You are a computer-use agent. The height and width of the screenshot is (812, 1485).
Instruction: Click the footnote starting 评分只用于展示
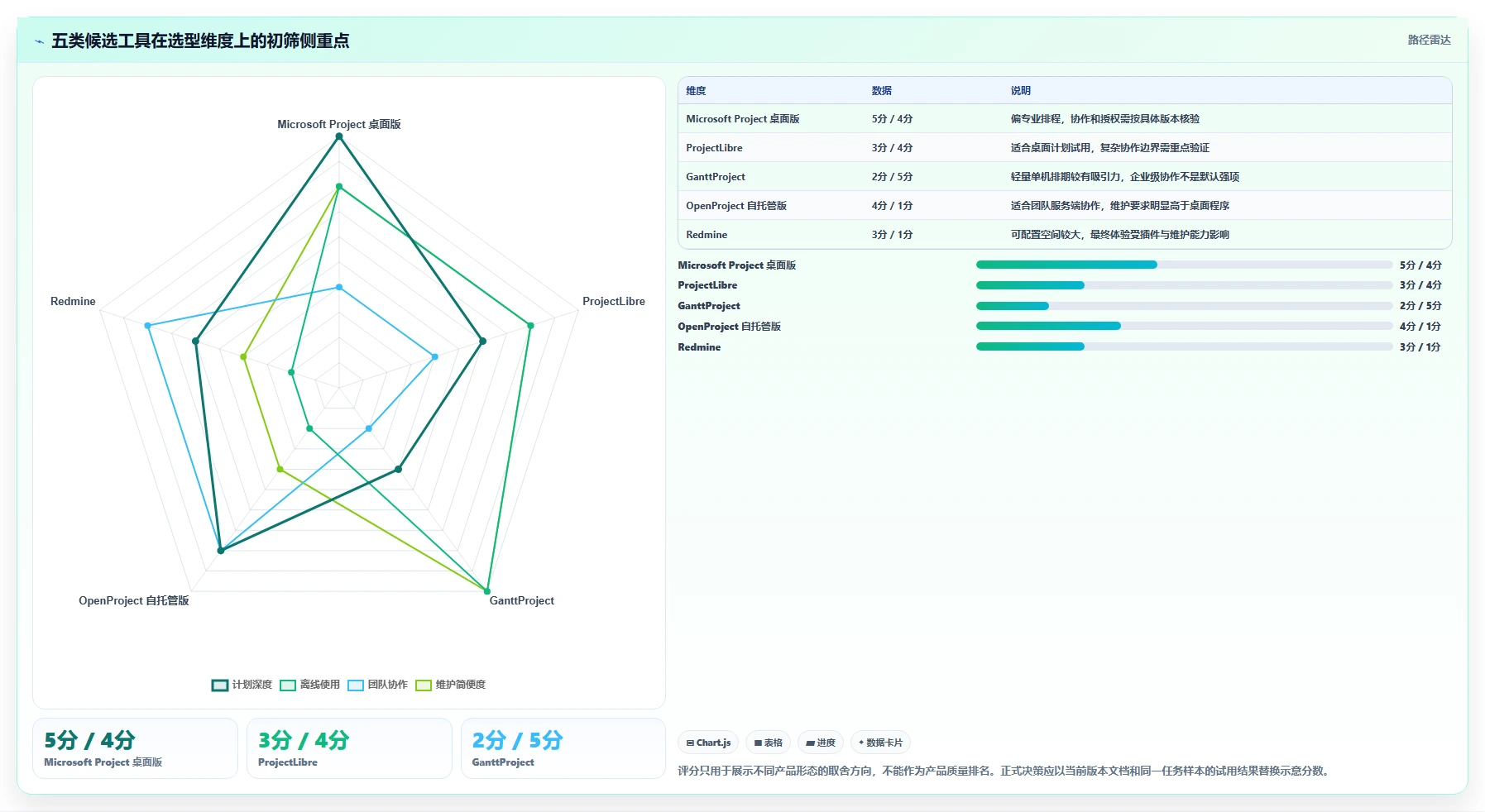(1004, 771)
